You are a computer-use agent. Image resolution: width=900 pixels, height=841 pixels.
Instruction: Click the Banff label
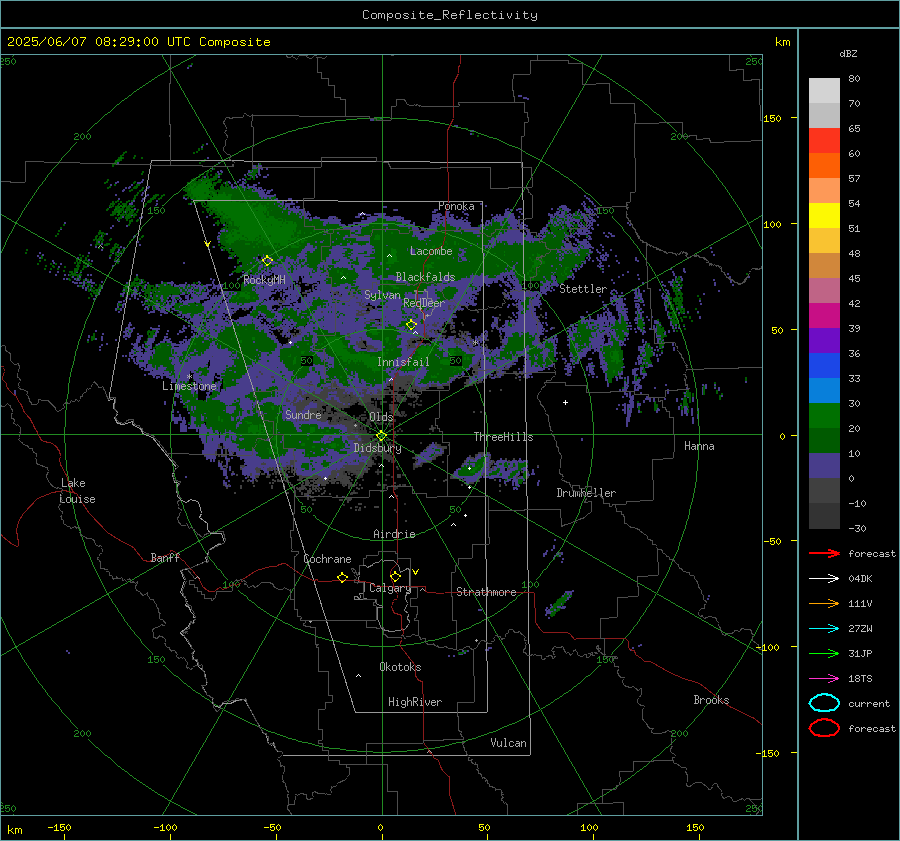[165, 558]
